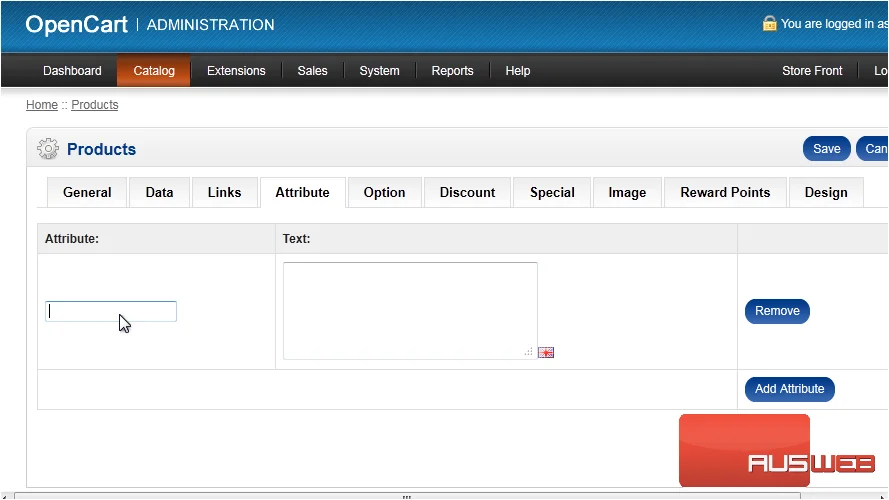Follow the Products breadcrumb link
The image size is (889, 500).
[95, 105]
